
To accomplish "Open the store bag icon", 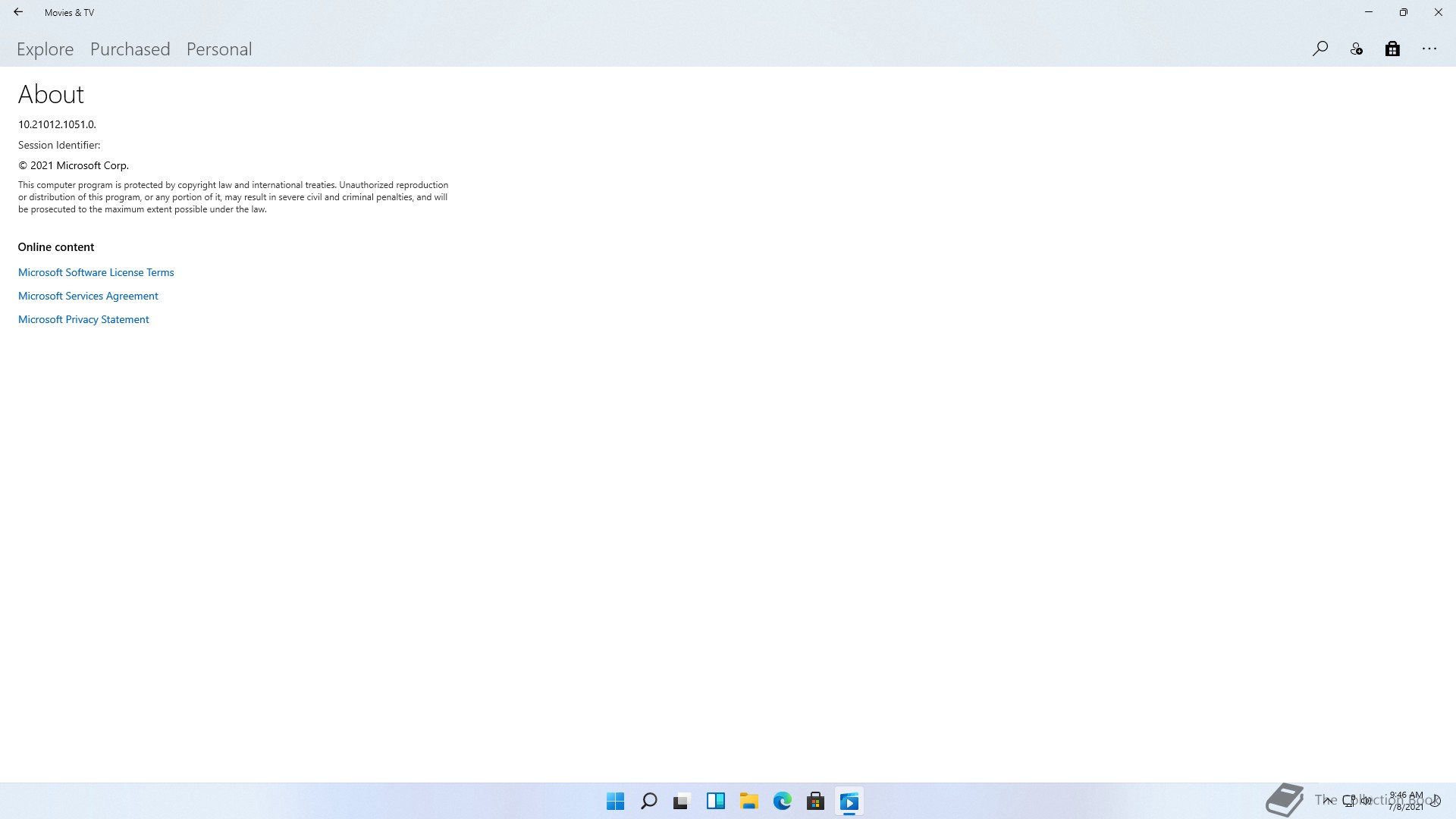I will 1392,49.
